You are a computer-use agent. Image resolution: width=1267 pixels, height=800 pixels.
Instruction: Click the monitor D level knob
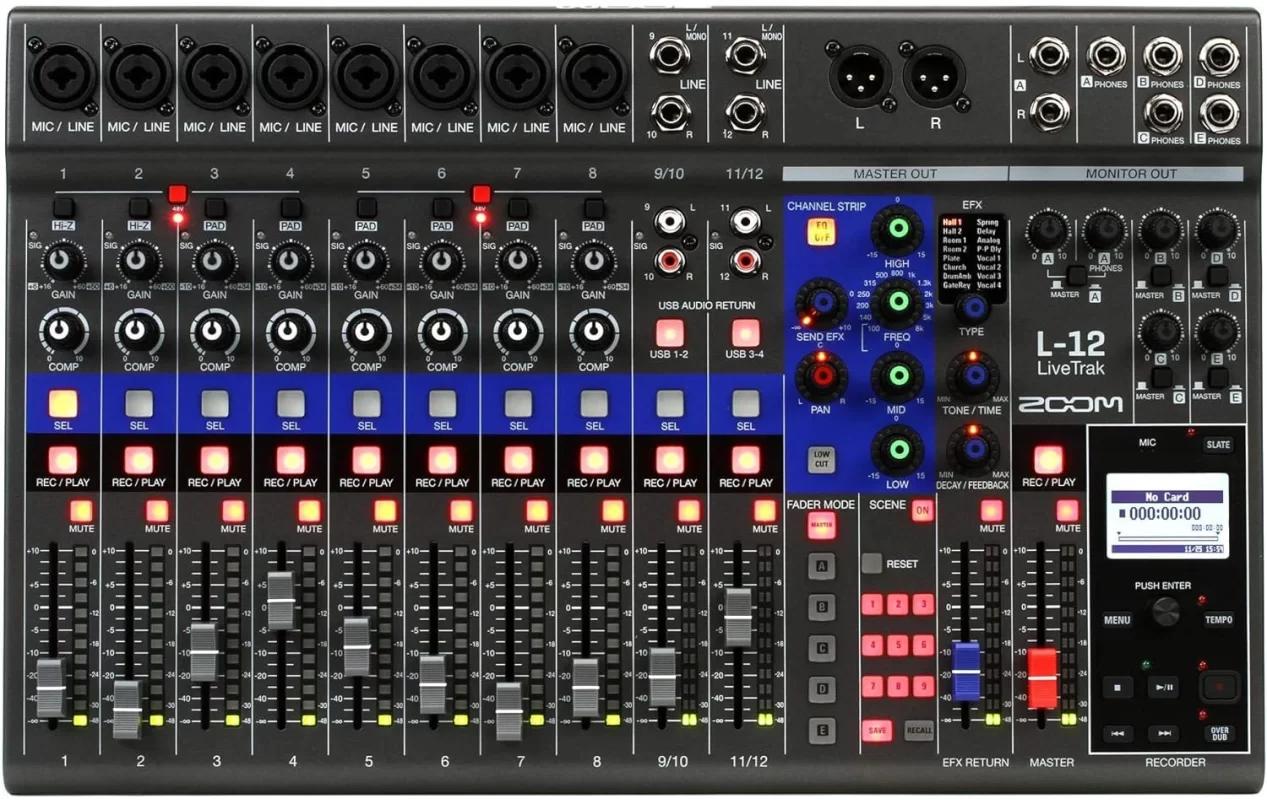1219,232
